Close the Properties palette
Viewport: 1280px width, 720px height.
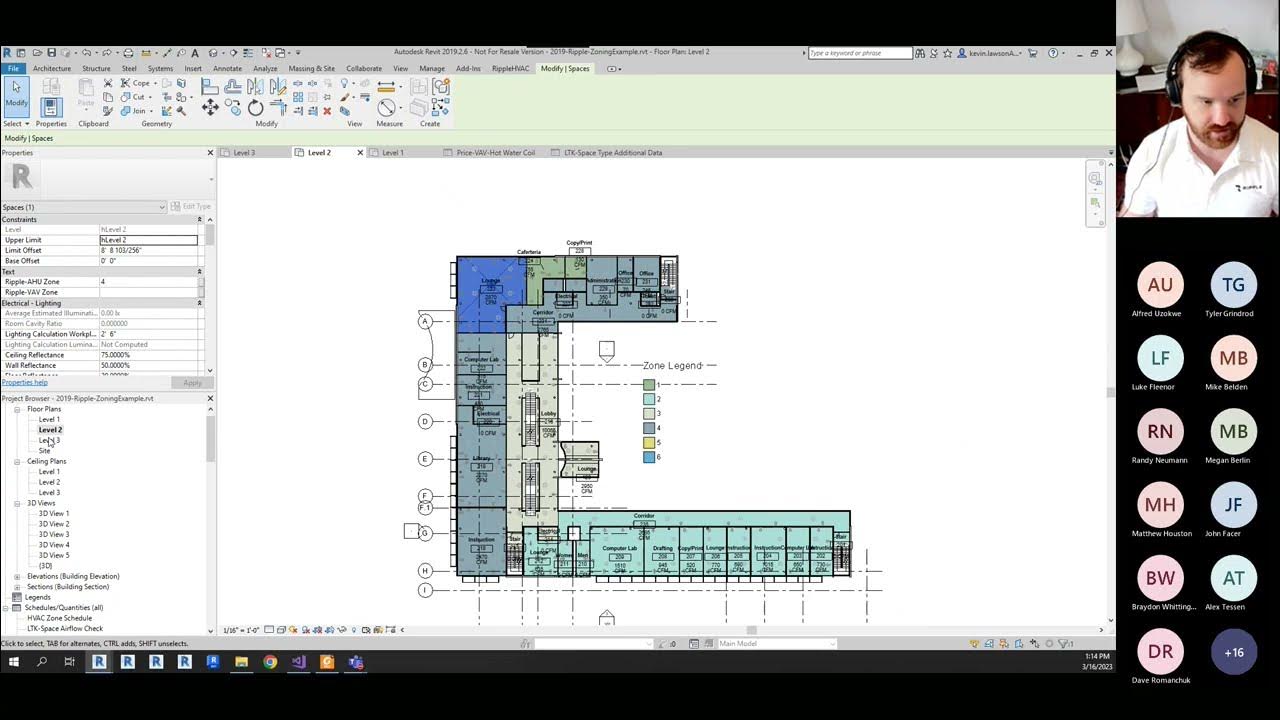[x=210, y=153]
